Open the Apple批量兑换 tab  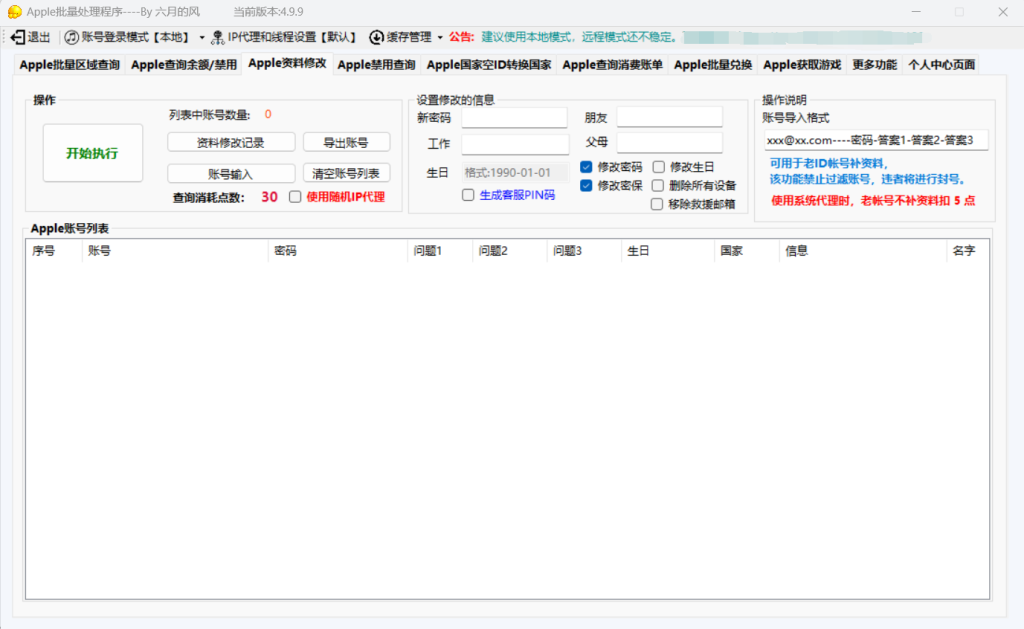coord(712,65)
